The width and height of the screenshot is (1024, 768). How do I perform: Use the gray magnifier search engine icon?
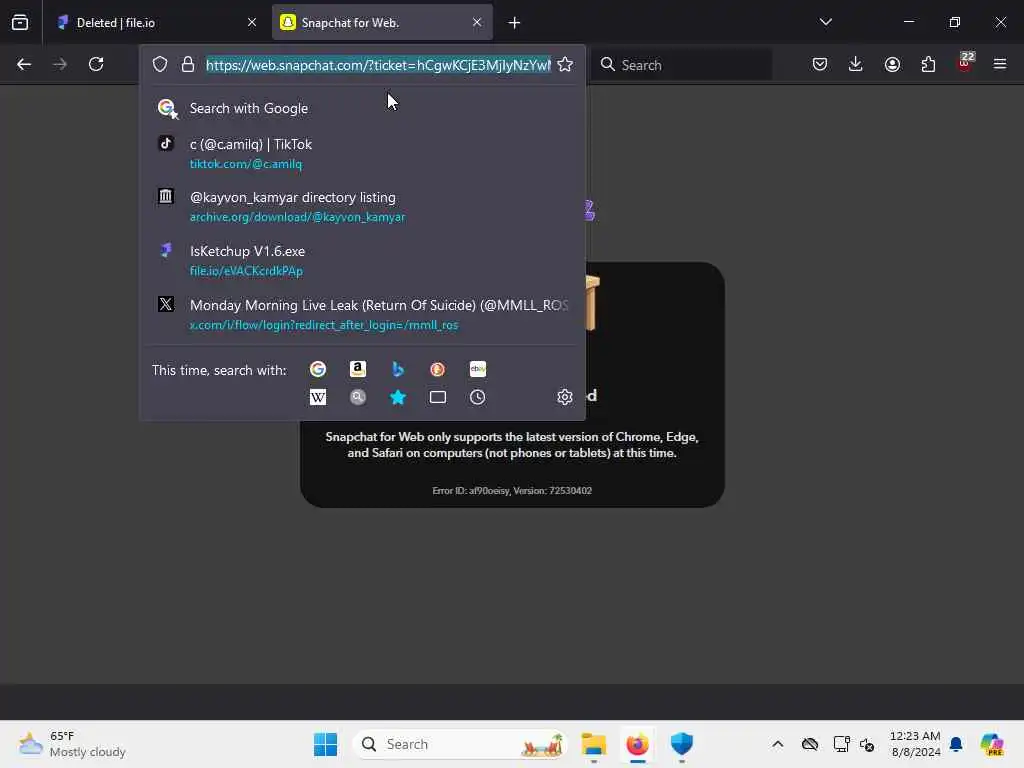point(358,397)
